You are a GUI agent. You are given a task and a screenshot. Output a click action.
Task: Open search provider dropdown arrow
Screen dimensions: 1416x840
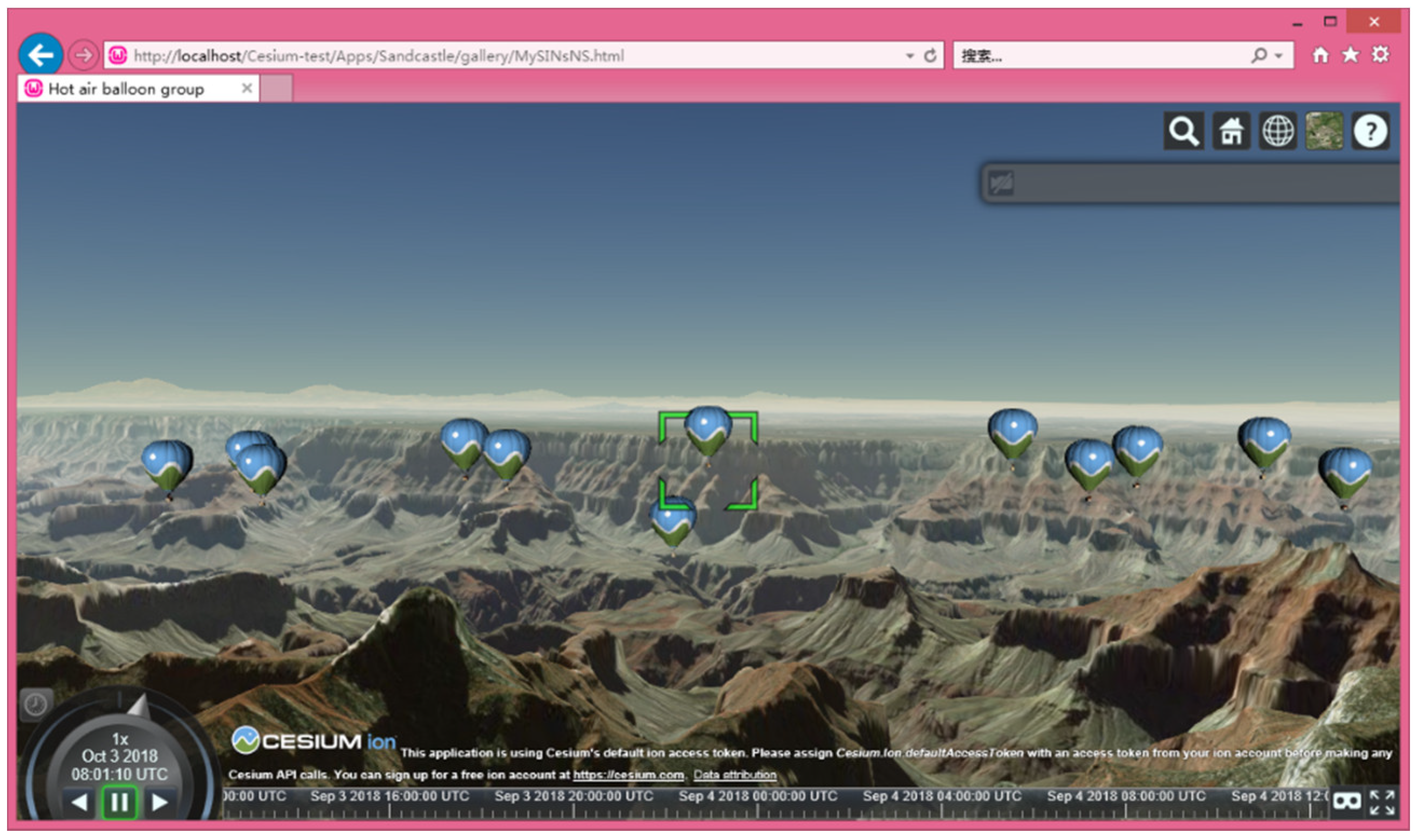tap(1278, 56)
